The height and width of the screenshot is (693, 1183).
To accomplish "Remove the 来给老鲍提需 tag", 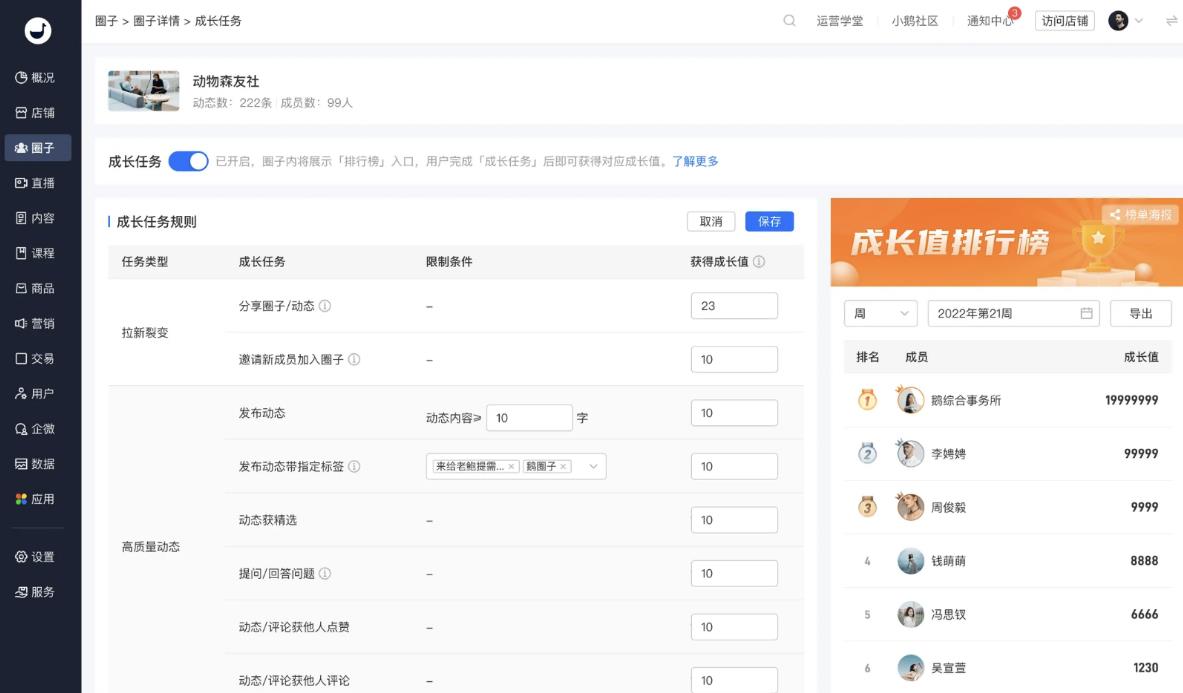I will 511,467.
